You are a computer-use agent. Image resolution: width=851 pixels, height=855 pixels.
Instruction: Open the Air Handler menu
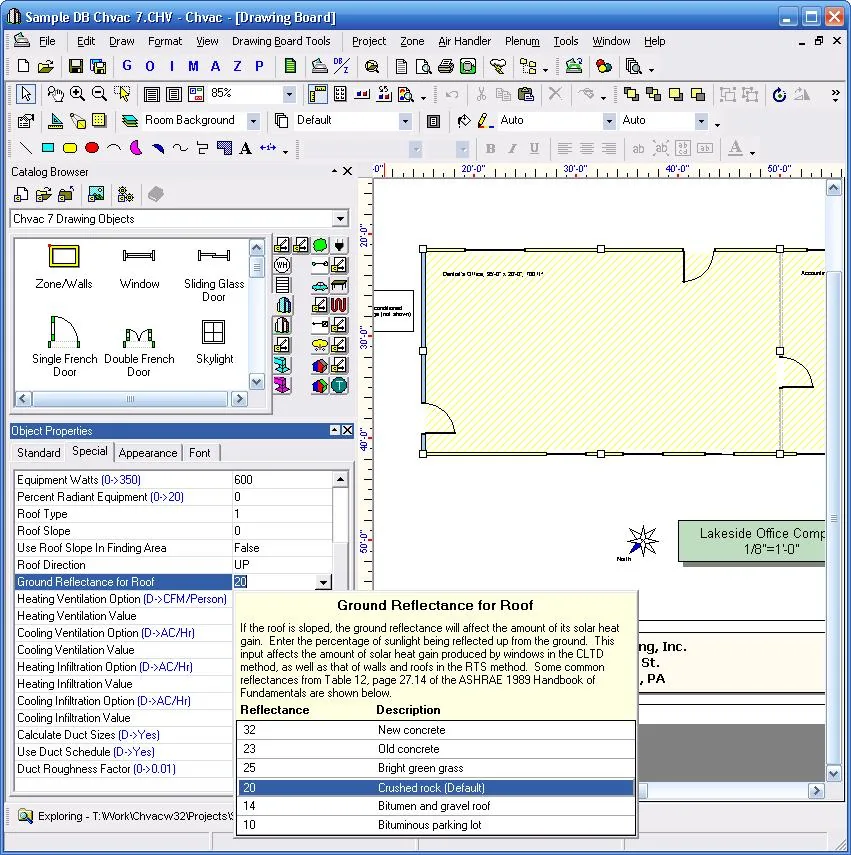click(464, 41)
